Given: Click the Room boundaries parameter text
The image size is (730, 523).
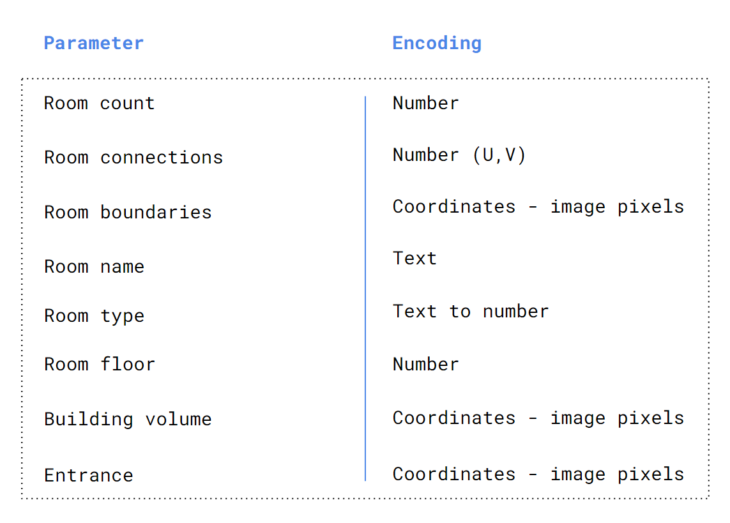Looking at the screenshot, I should point(127,212).
